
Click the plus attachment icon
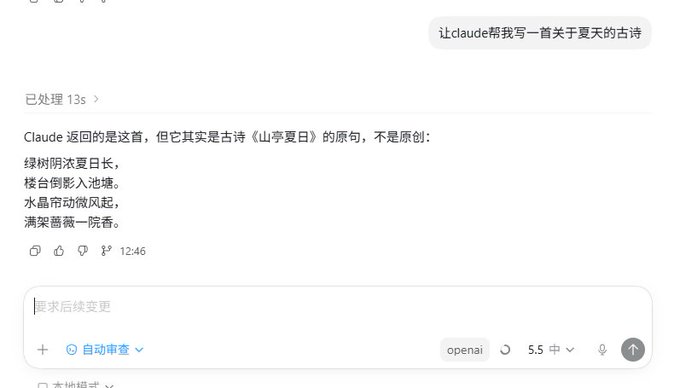click(42, 349)
